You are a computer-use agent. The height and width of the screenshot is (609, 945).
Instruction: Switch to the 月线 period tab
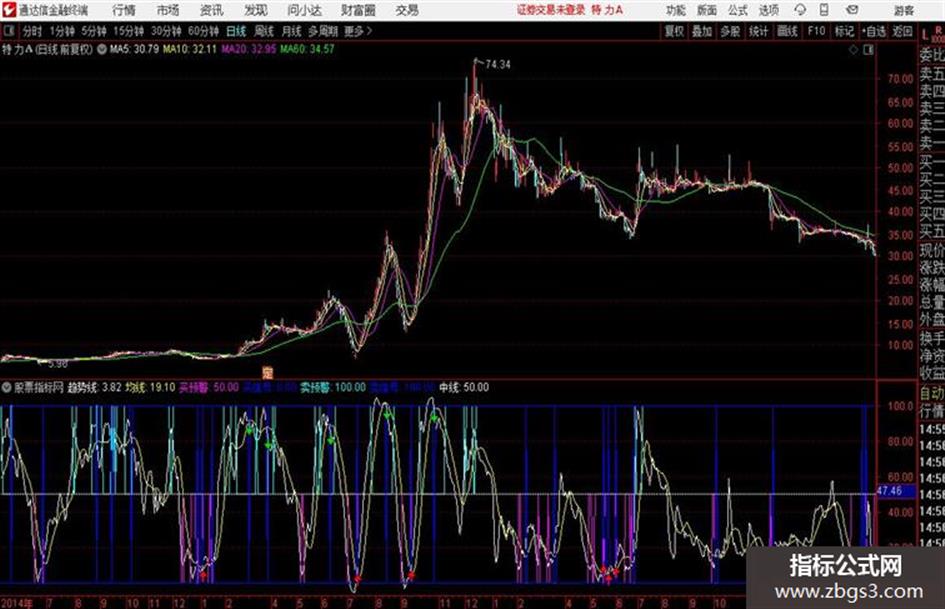292,31
